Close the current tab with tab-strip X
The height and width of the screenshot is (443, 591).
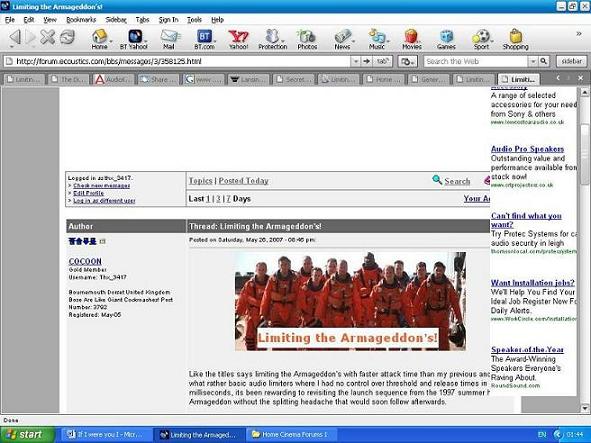point(580,78)
